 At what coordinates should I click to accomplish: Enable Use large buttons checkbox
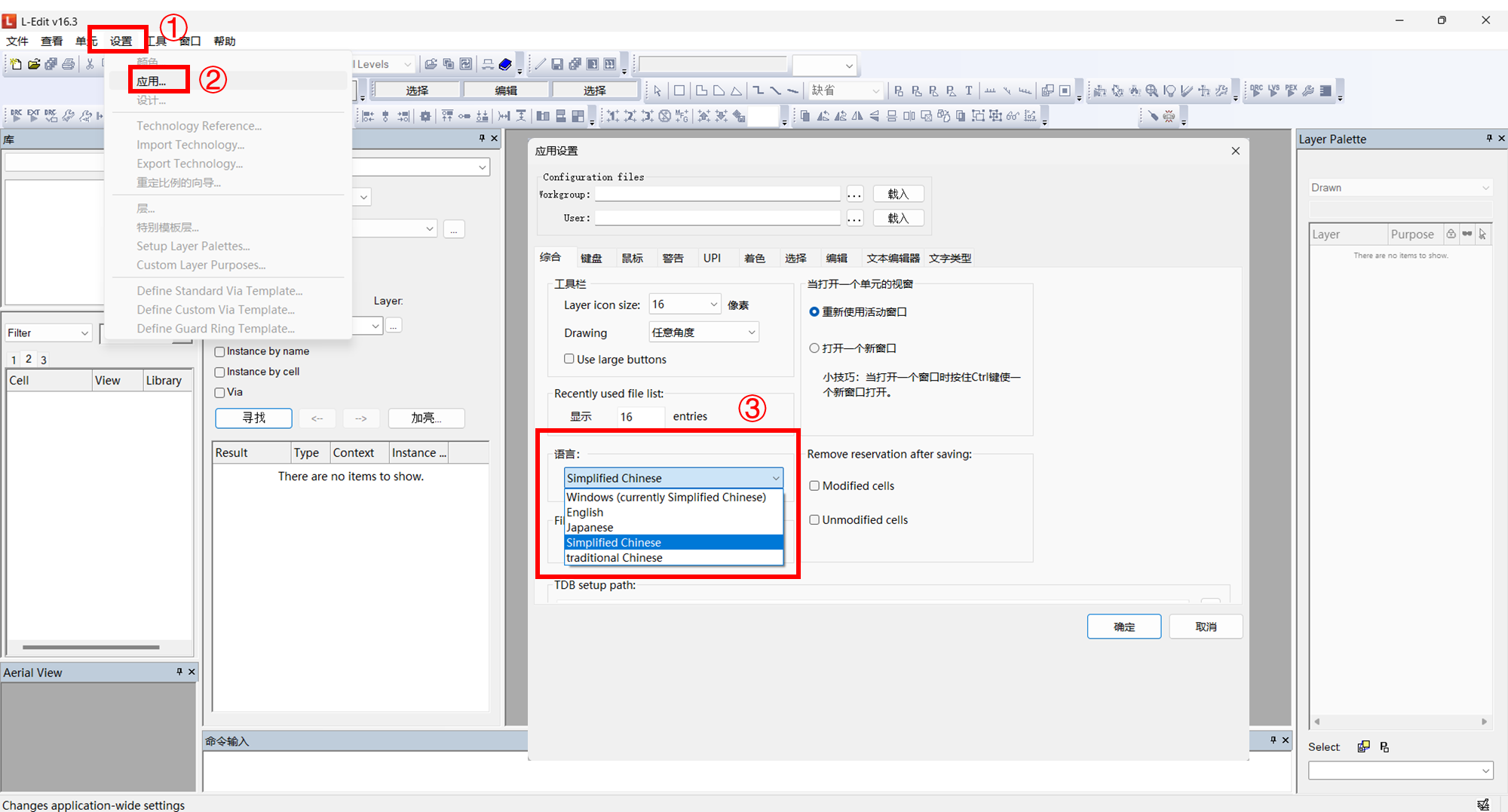(x=569, y=359)
